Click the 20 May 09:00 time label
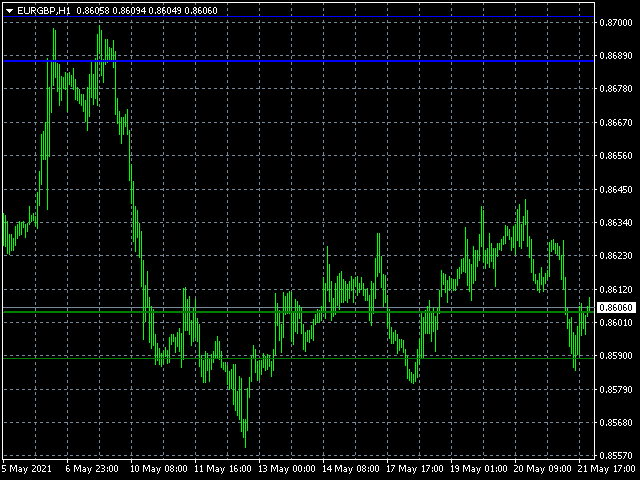 (543, 469)
